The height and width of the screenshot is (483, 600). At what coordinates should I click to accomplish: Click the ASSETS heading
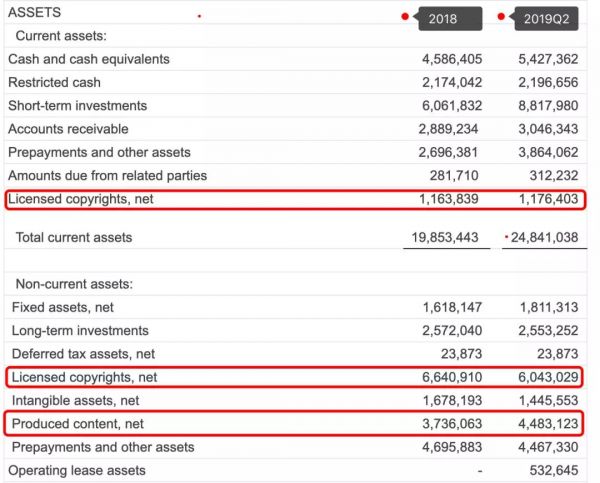click(x=34, y=13)
